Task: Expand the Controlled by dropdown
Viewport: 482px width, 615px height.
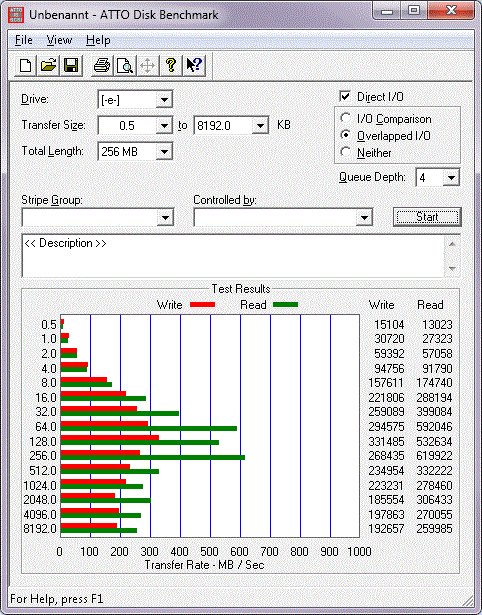Action: (364, 217)
